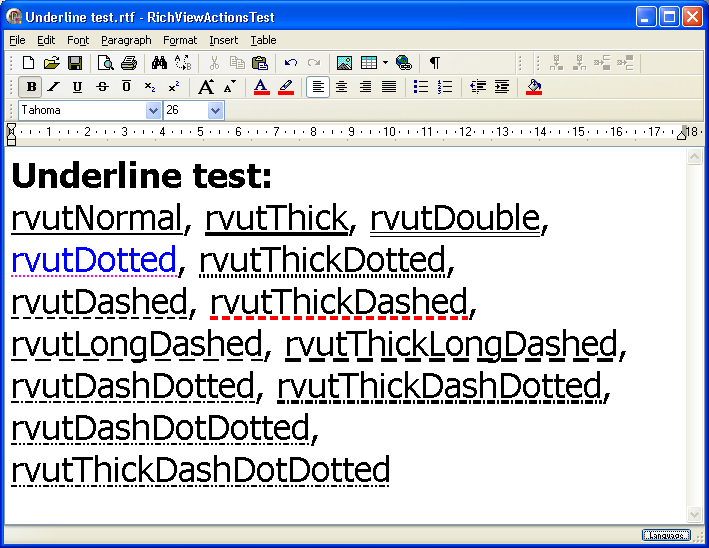Click the Undo arrow icon
Screen dimensions: 709x548
coord(291,63)
